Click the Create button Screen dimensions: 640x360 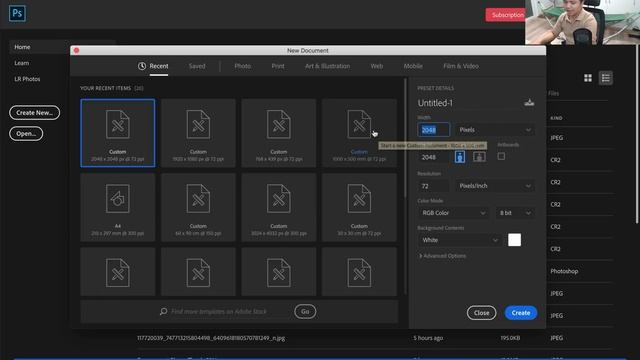click(521, 313)
